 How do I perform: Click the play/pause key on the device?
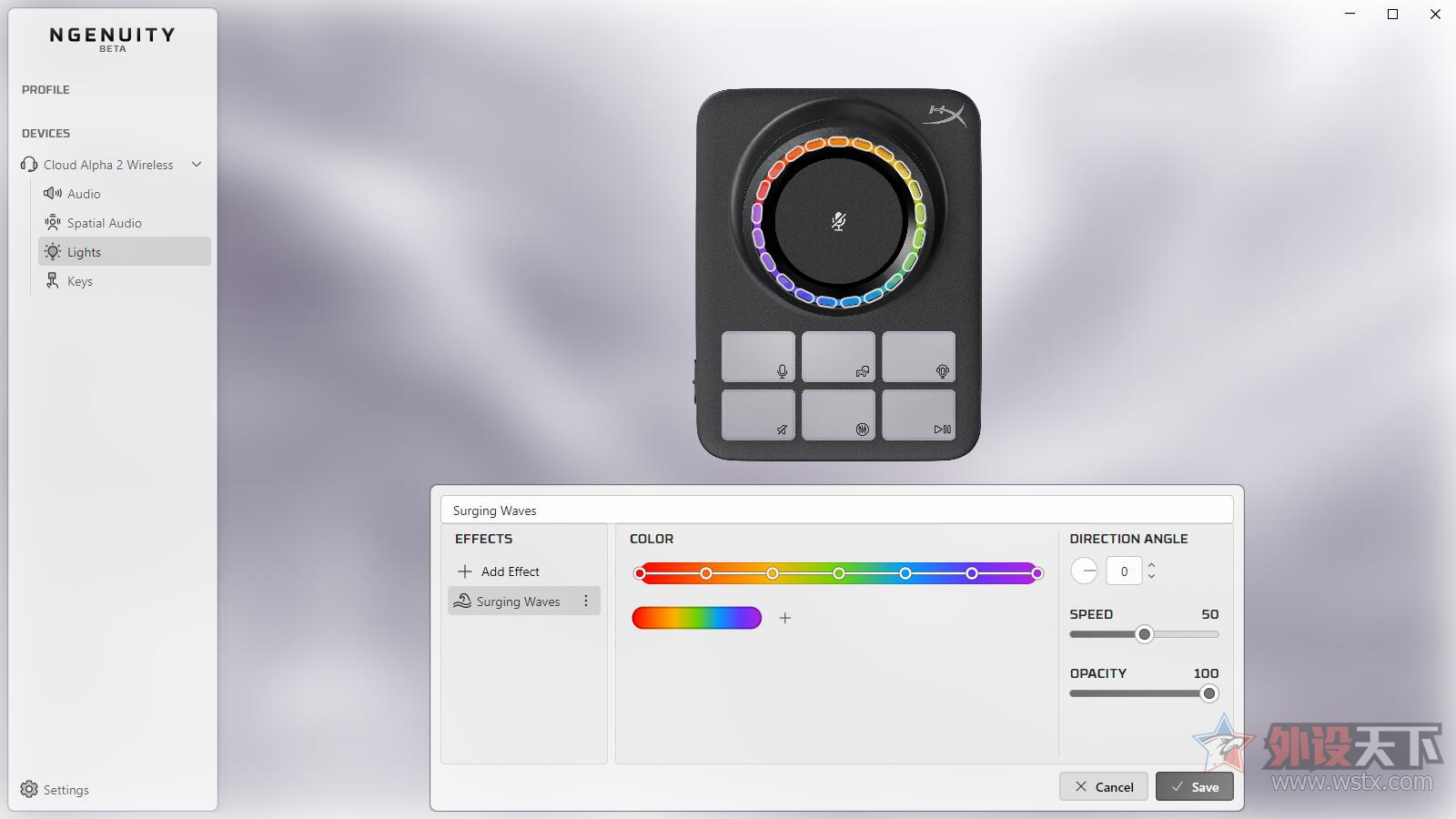click(x=918, y=415)
